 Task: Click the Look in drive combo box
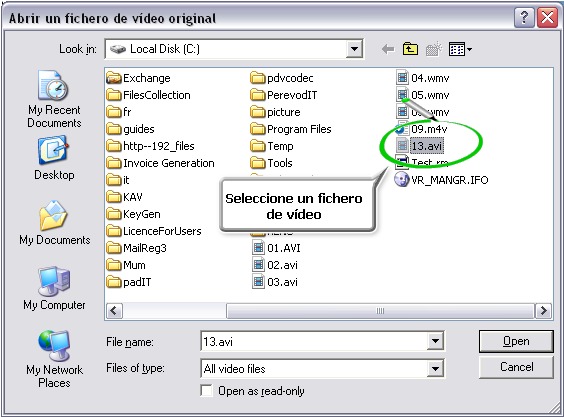pyautogui.click(x=234, y=49)
